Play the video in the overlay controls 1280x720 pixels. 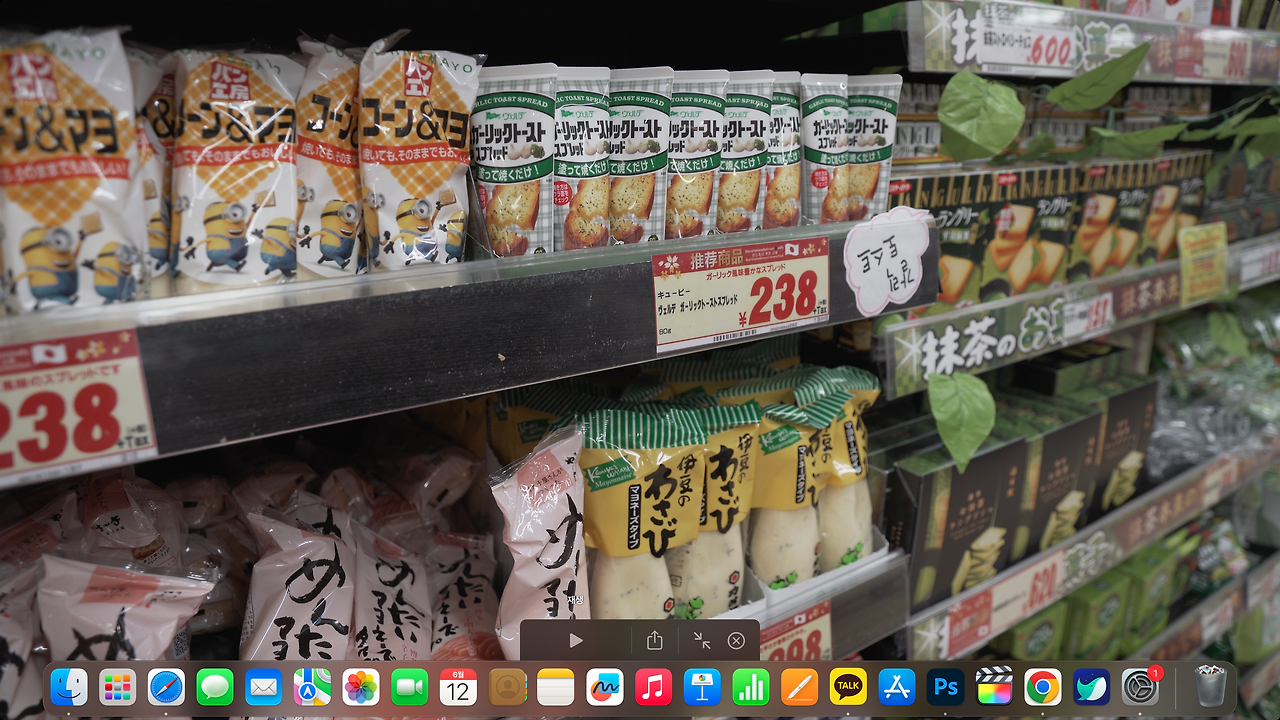(575, 640)
